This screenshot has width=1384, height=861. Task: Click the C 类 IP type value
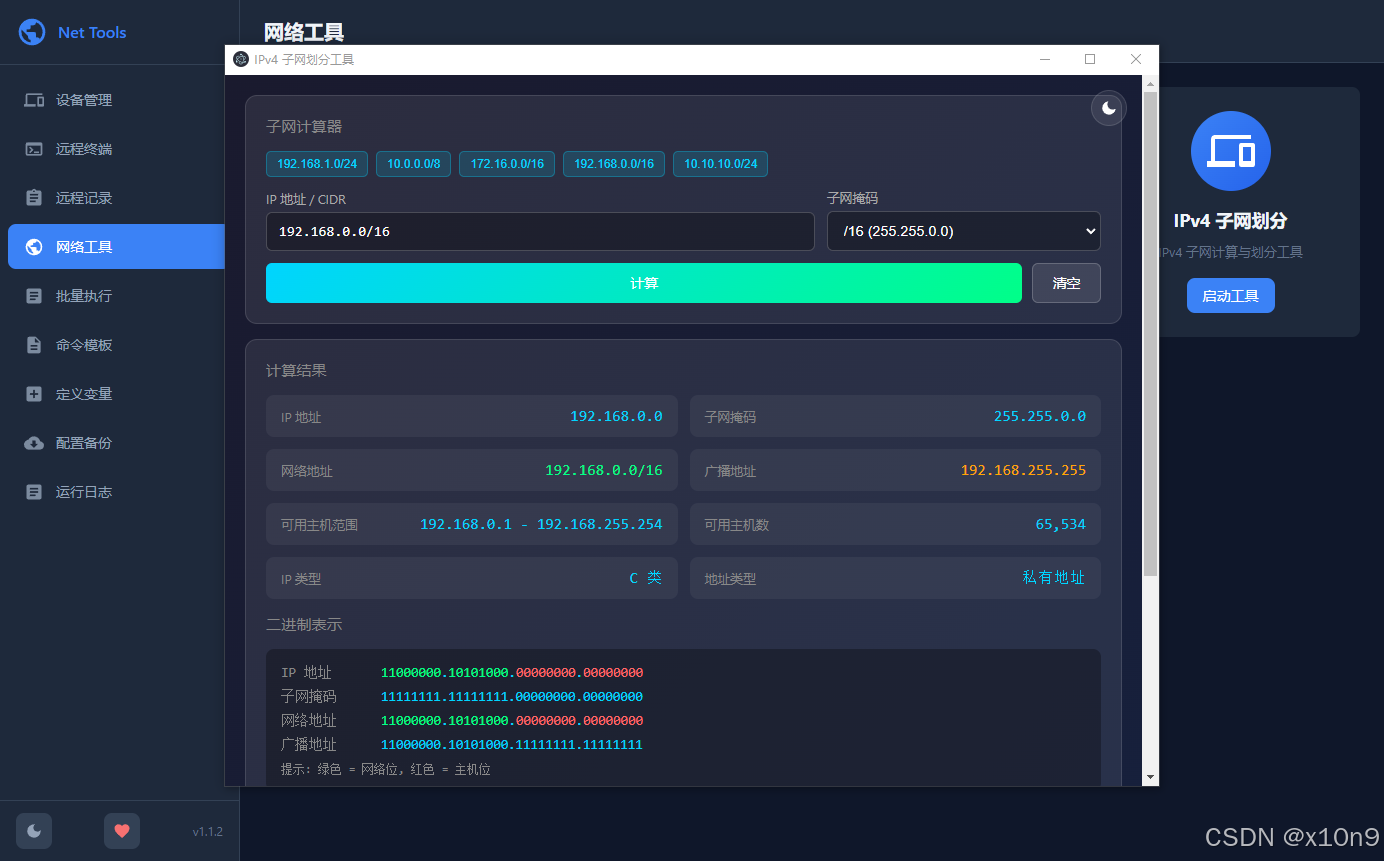(646, 577)
